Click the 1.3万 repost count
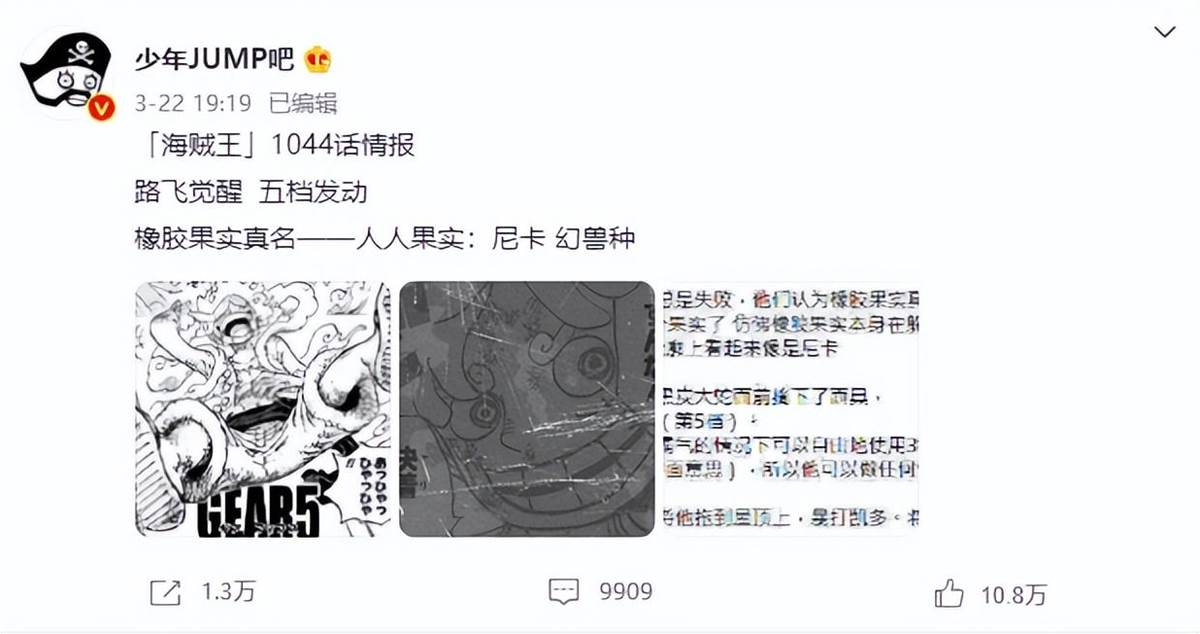 point(228,592)
